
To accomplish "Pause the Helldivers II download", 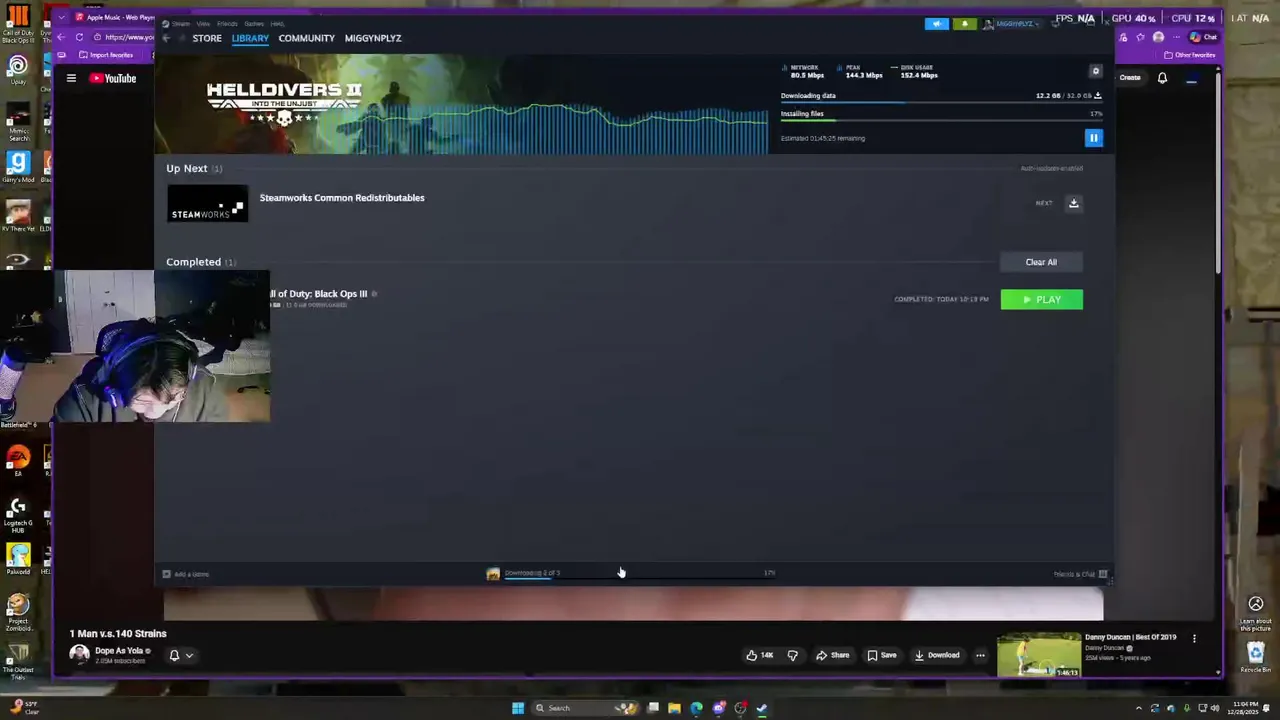I will (x=1093, y=138).
